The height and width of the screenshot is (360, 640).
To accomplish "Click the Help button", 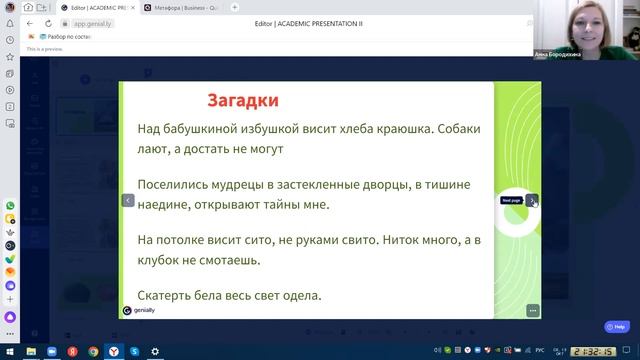I will click(x=617, y=327).
